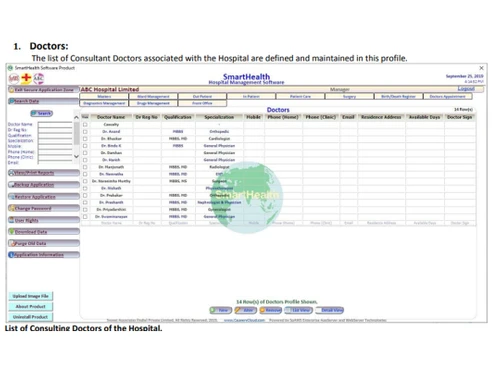The image size is (500, 375).
Task: Check the Dr. Prashanth row checkbox
Action: click(x=85, y=203)
